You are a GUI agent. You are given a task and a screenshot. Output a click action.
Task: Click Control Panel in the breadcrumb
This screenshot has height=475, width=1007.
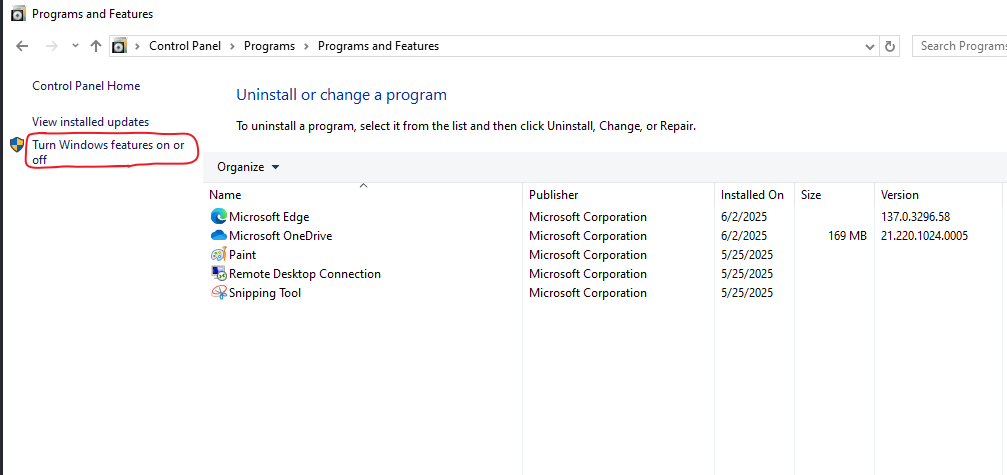[x=185, y=46]
